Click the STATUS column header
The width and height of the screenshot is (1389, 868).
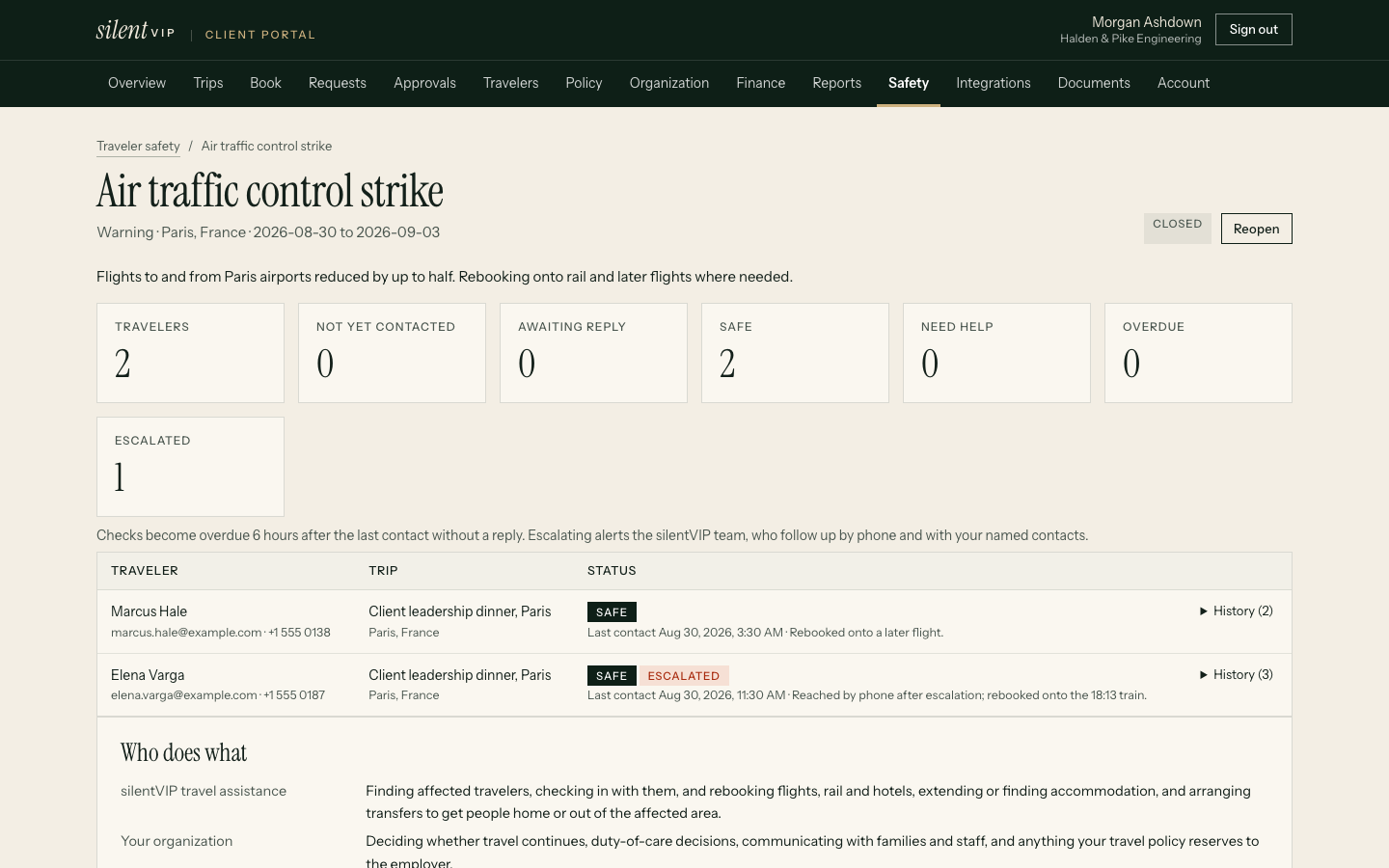tap(612, 571)
